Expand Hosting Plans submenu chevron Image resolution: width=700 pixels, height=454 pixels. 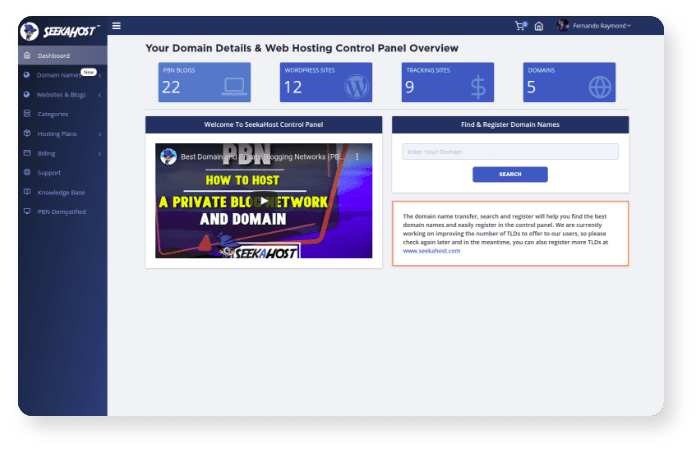(100, 134)
